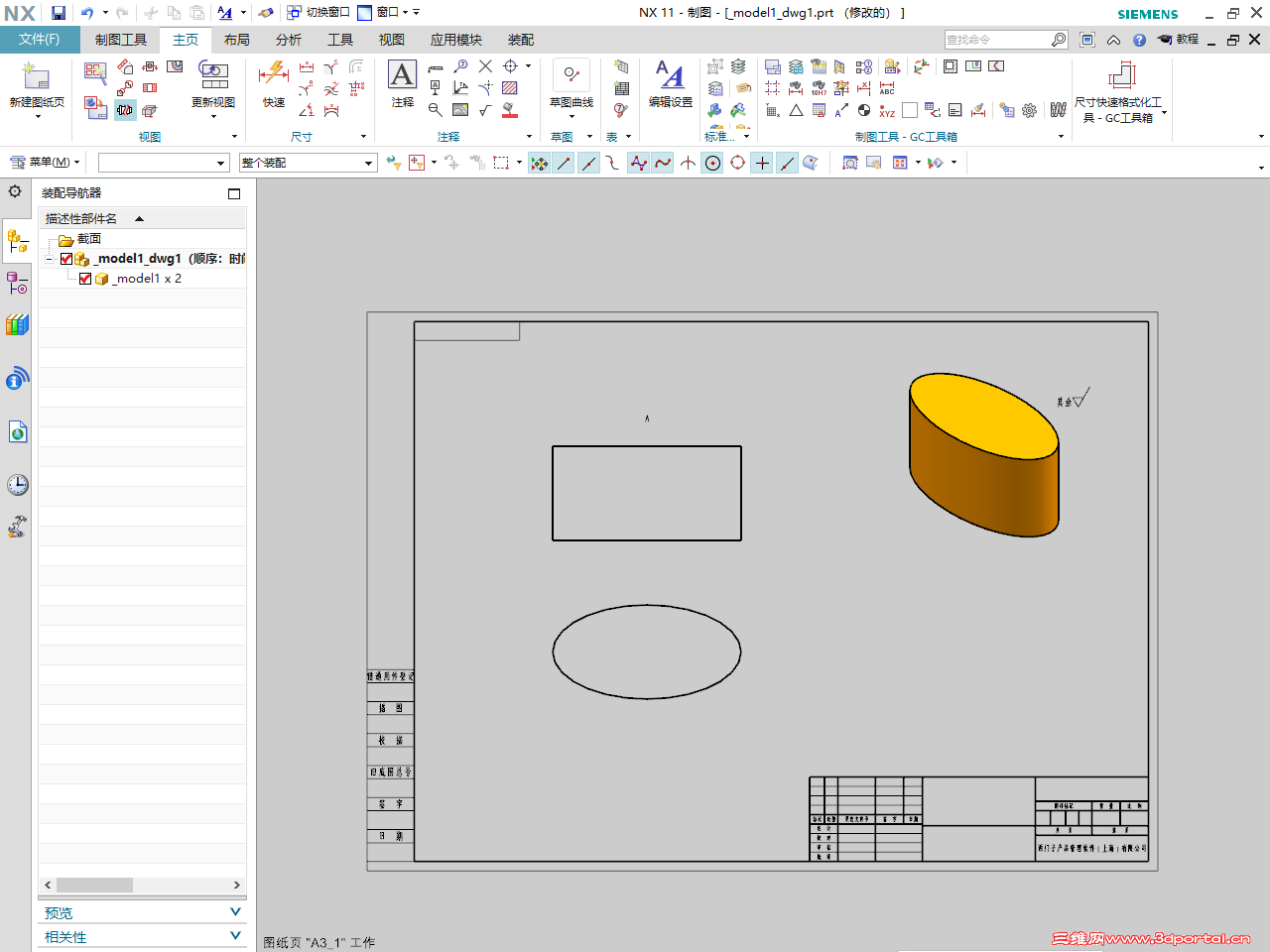Toggle snap to Quadrant point
The image size is (1270, 952).
(737, 163)
